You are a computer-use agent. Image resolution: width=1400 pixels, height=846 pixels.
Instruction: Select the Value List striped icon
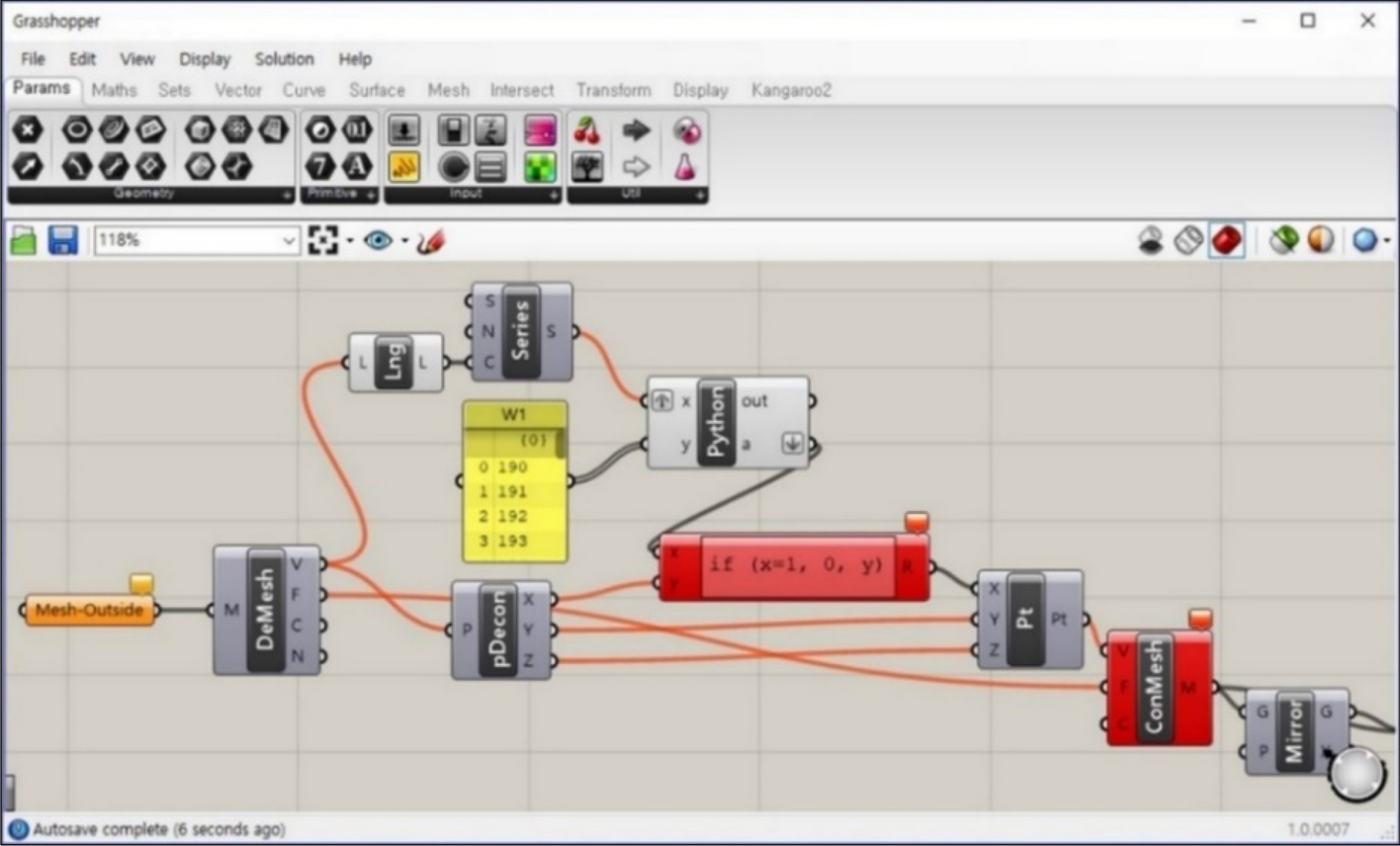click(x=490, y=167)
